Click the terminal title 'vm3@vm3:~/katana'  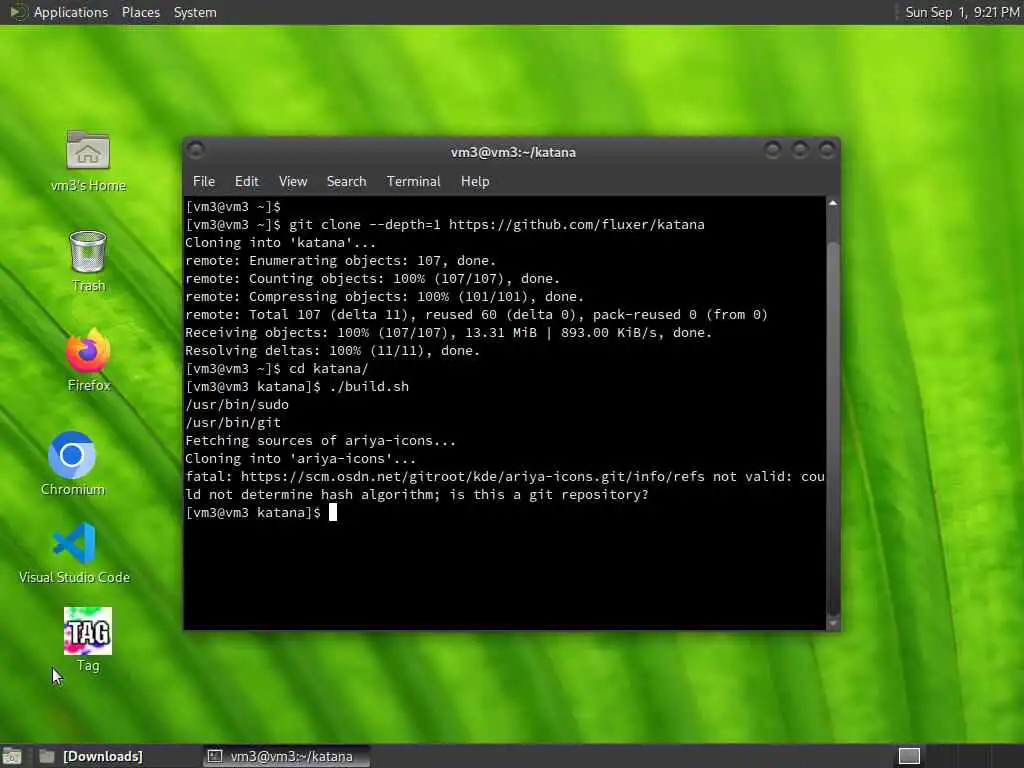pyautogui.click(x=513, y=152)
